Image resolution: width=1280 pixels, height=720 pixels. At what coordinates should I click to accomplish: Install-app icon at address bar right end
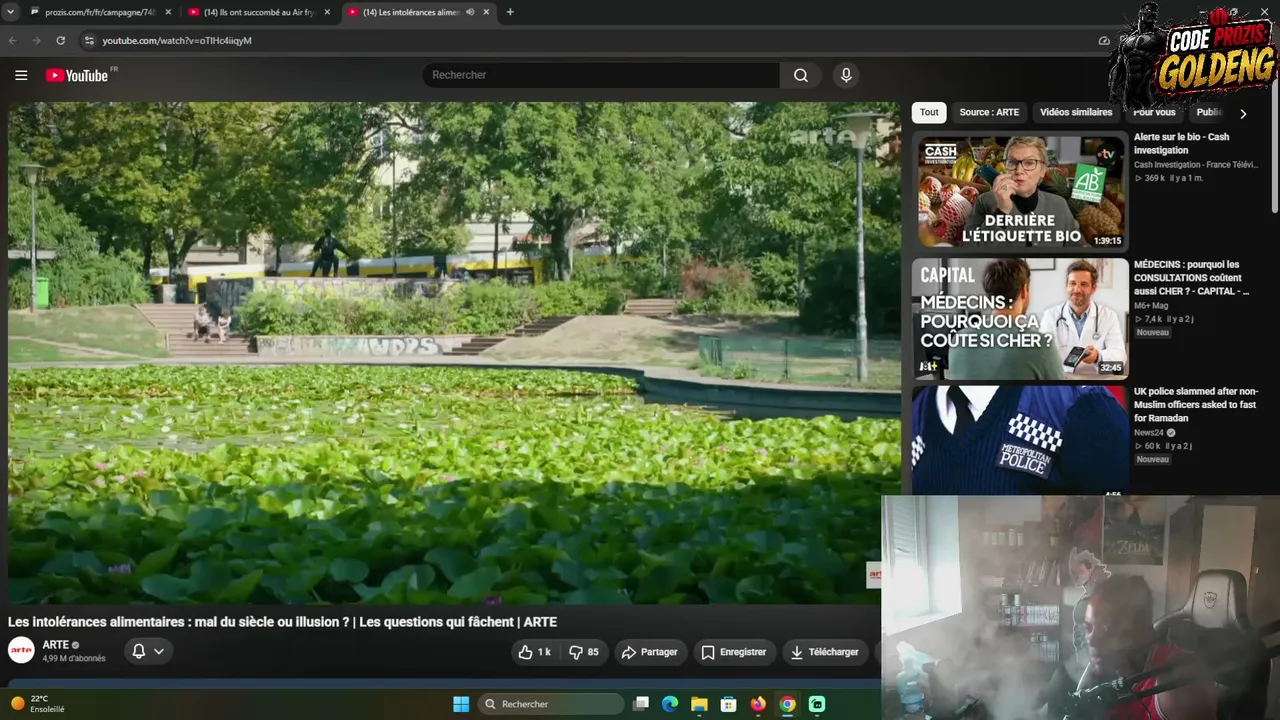1104,41
